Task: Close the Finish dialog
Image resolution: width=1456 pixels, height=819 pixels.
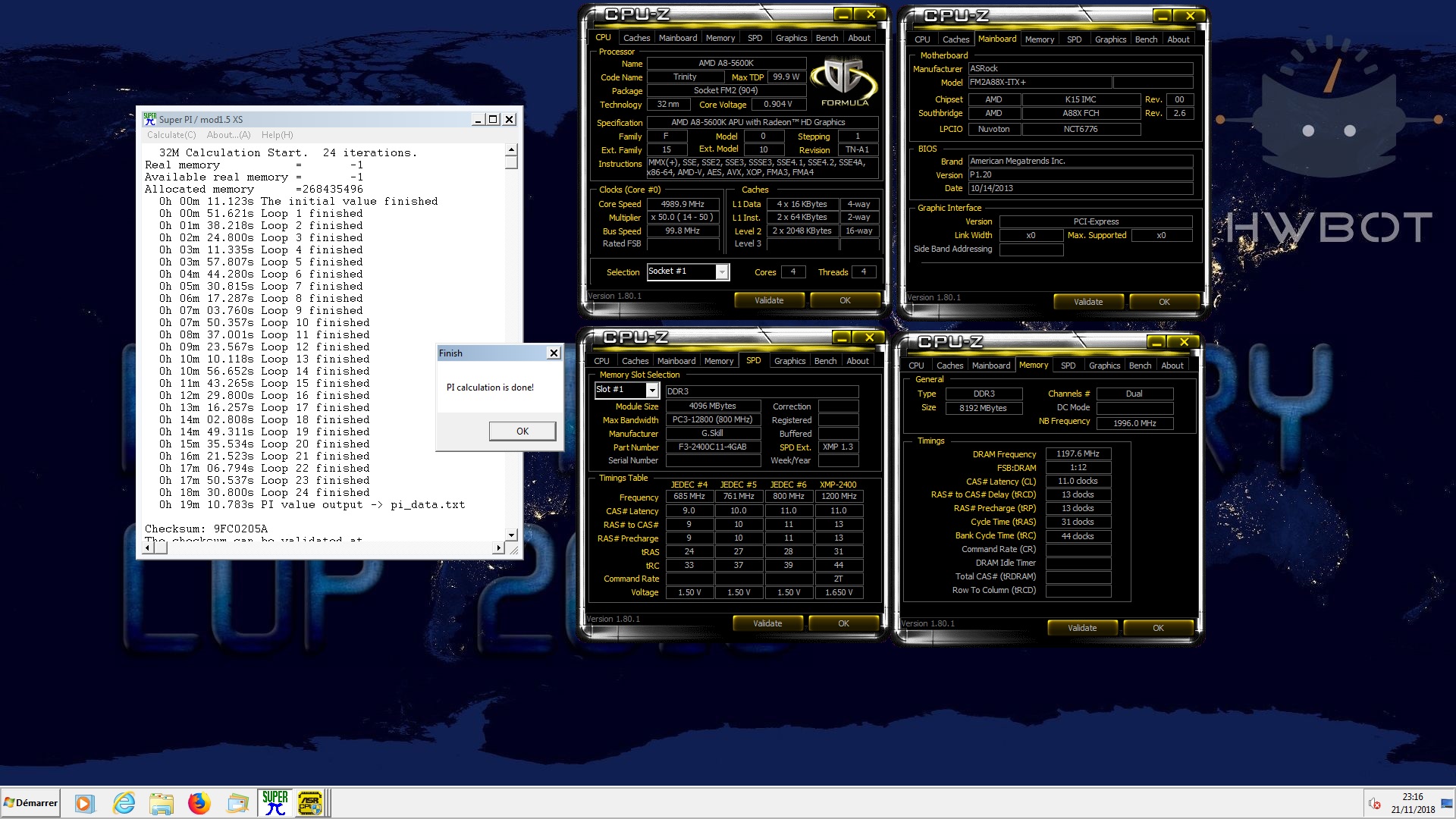Action: point(554,353)
